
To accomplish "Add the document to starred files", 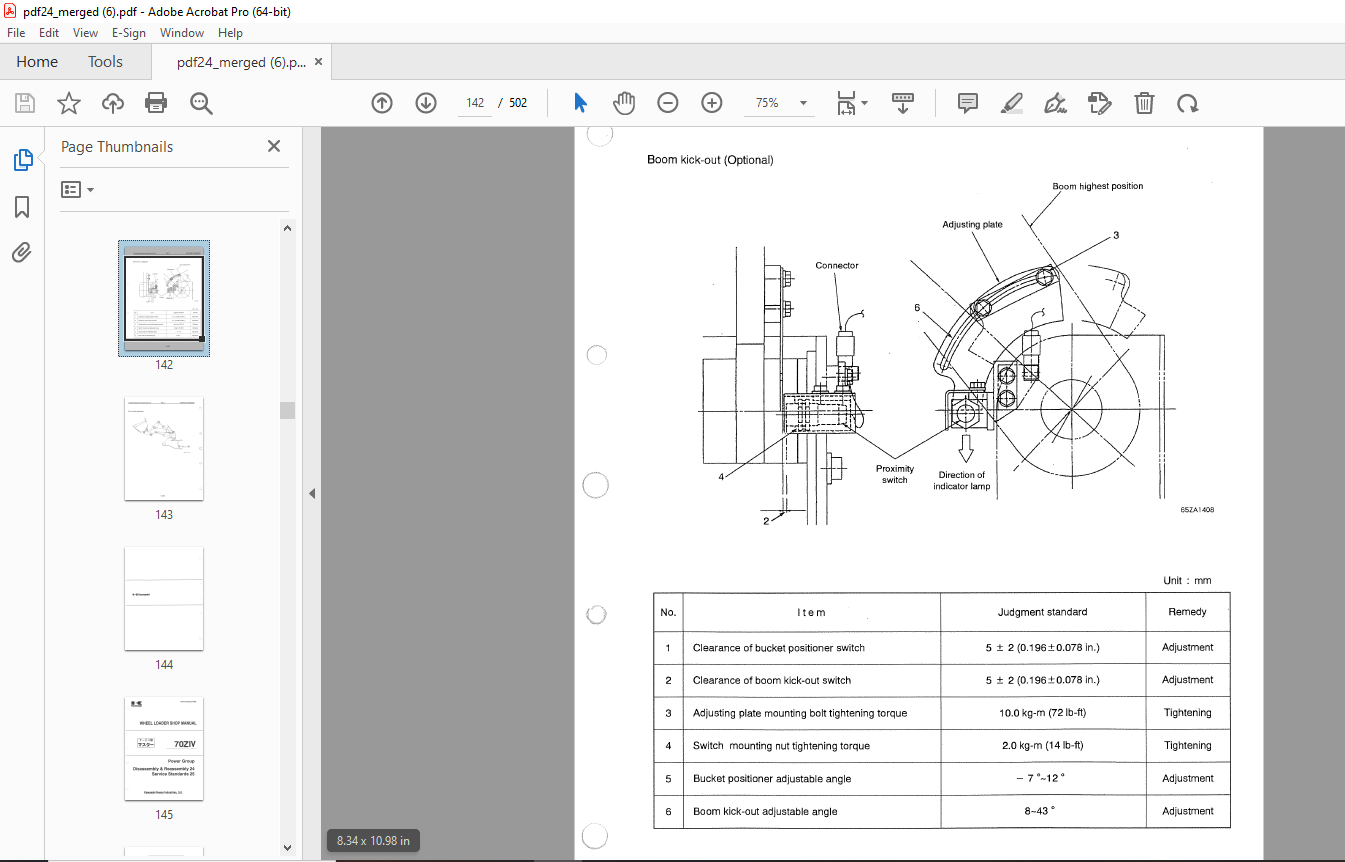I will click(x=68, y=103).
